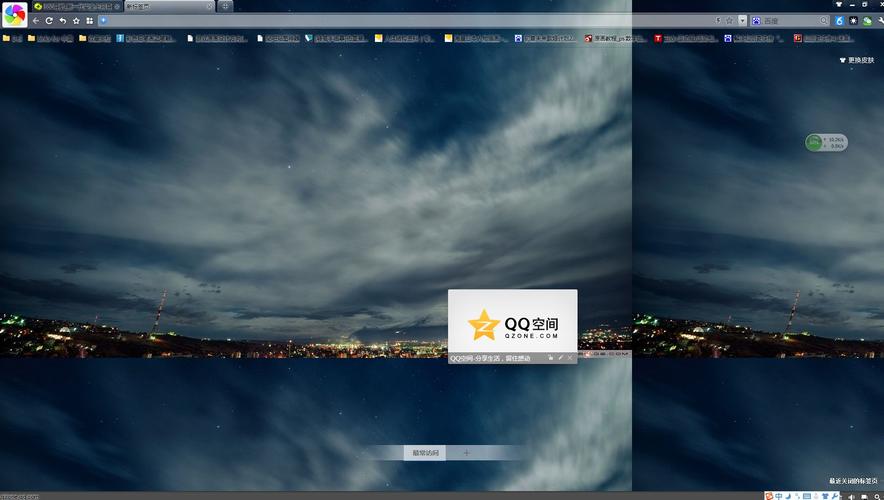Viewport: 884px width, 500px height.
Task: Click the magnifier search icon in search box
Action: (x=824, y=21)
